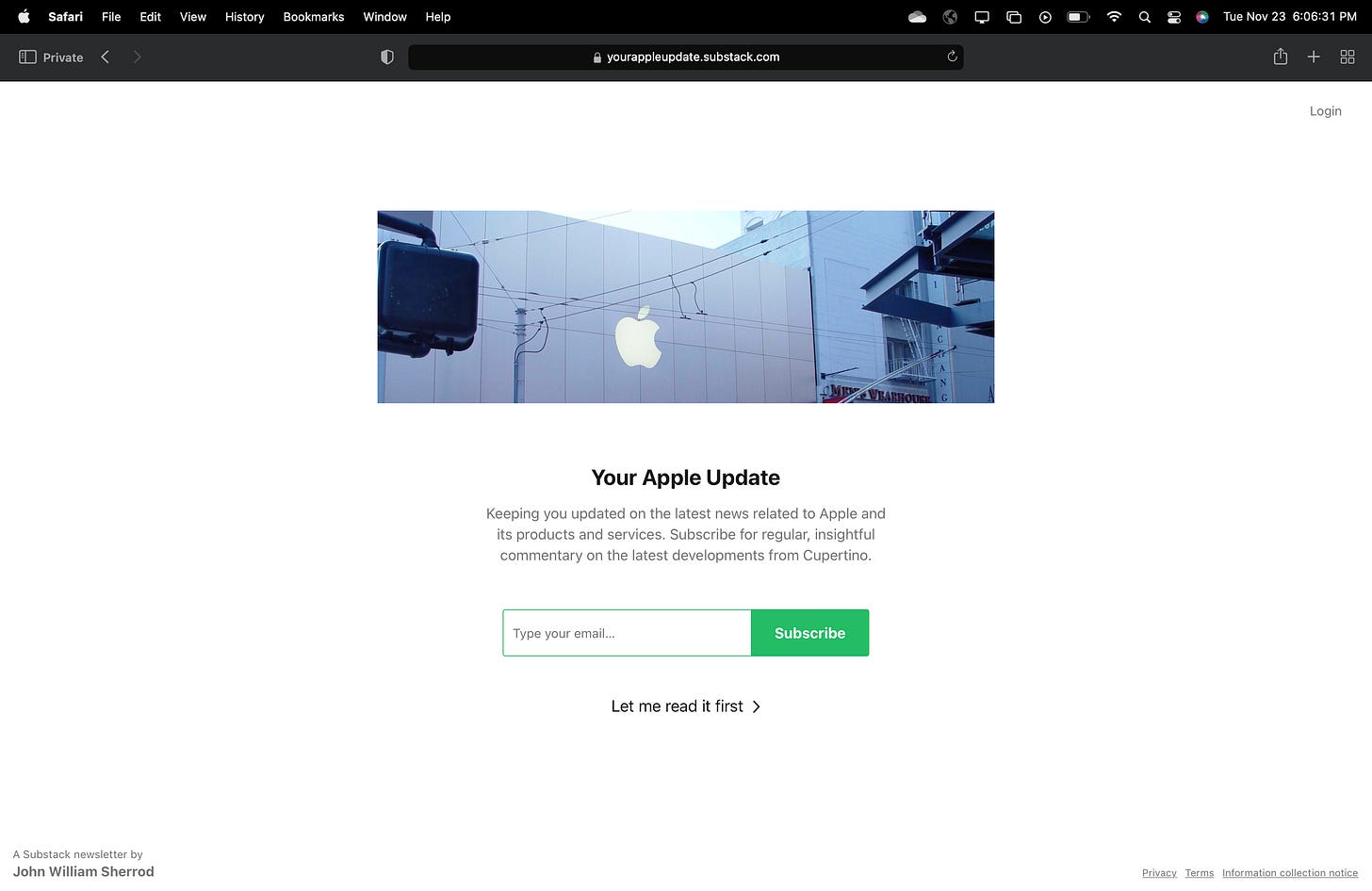Click the email input field
Screen dimensions: 1372x891
(x=627, y=633)
